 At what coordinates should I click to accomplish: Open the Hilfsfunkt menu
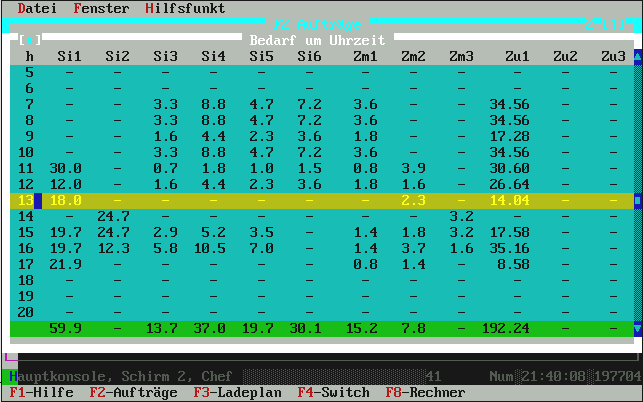pyautogui.click(x=185, y=8)
